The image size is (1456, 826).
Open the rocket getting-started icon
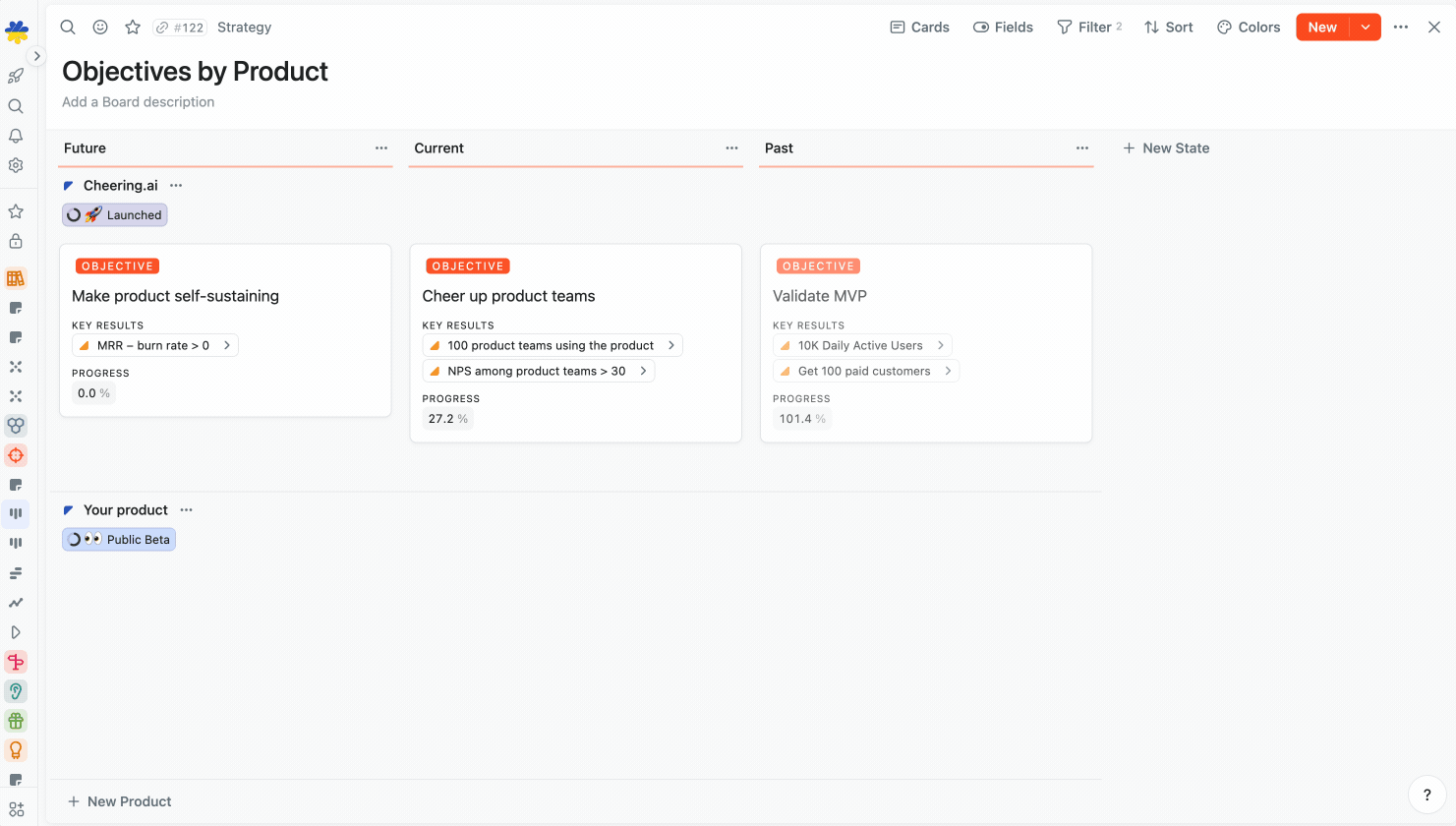[15, 76]
